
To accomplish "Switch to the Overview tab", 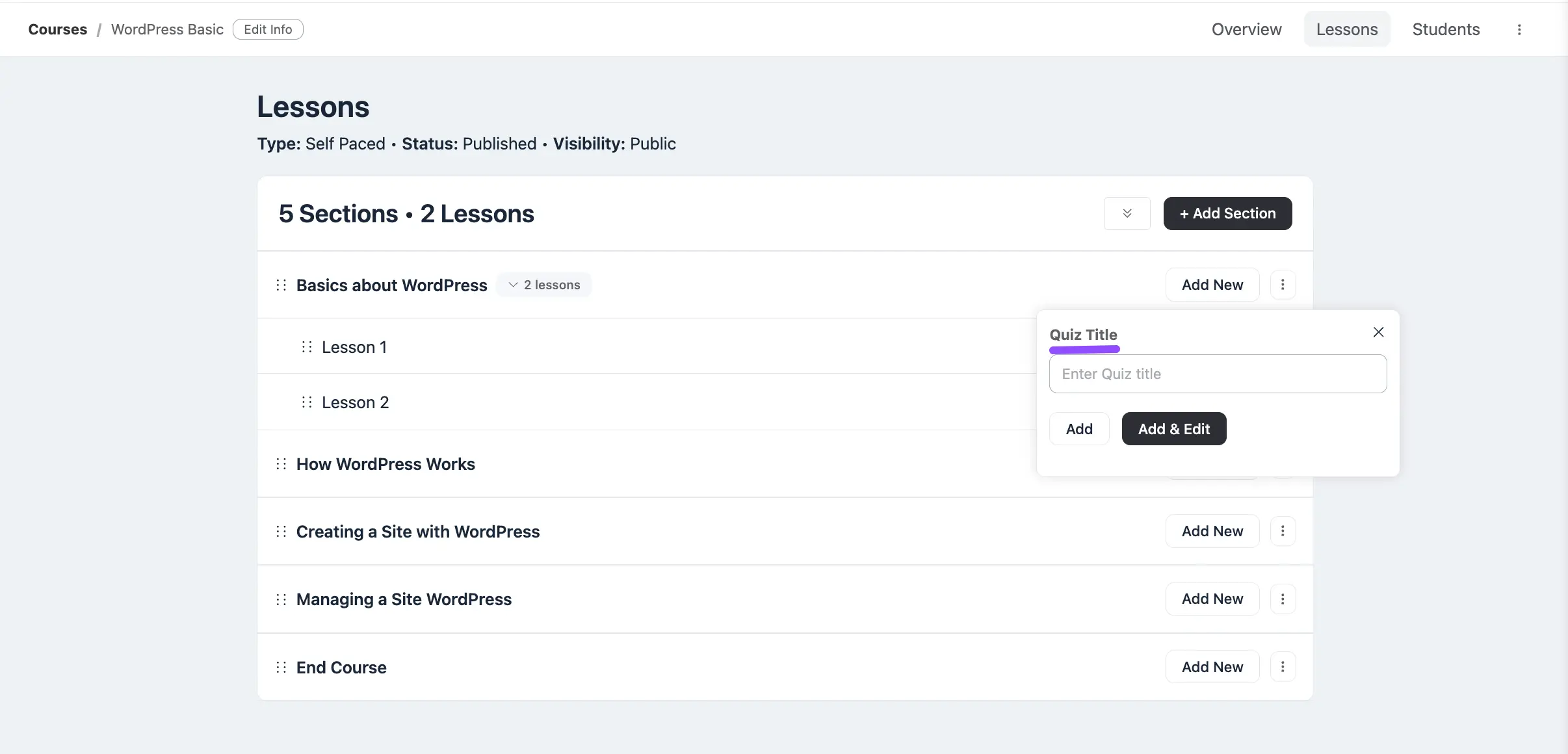I will [x=1246, y=29].
